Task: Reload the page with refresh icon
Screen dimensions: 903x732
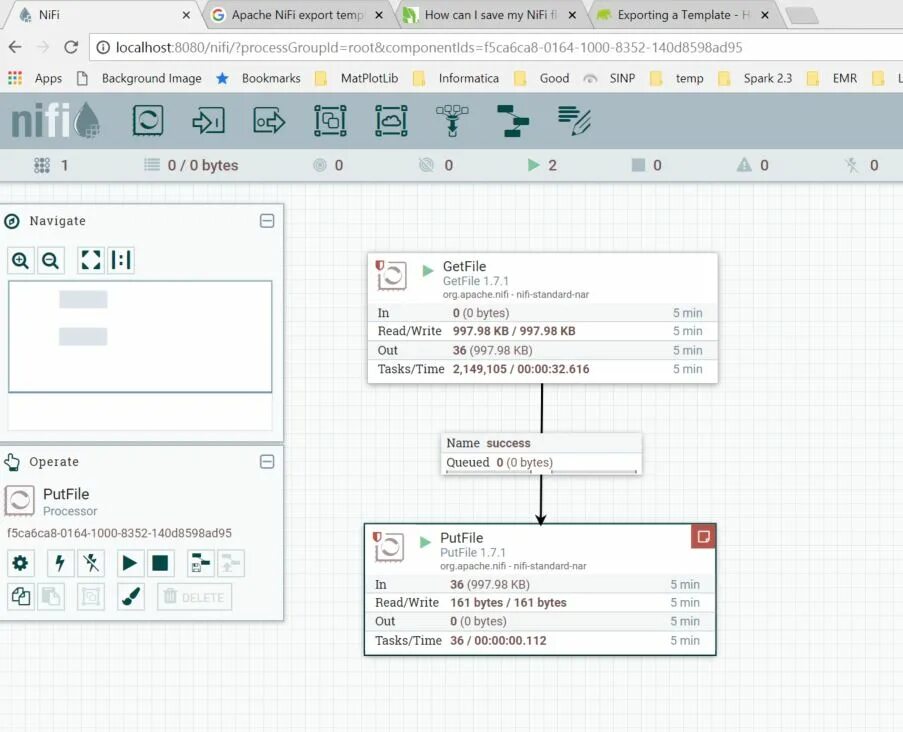Action: pyautogui.click(x=71, y=47)
